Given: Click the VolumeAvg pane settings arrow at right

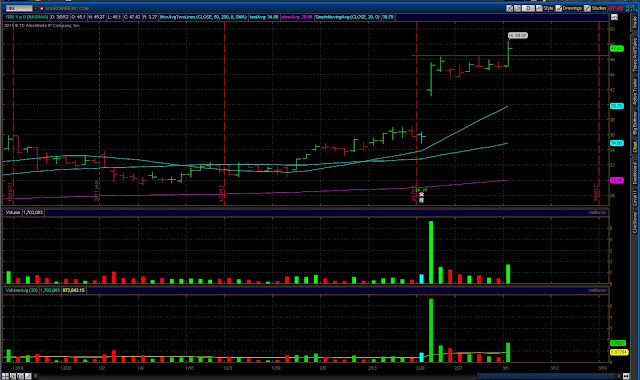Looking at the screenshot, I should point(598,290).
